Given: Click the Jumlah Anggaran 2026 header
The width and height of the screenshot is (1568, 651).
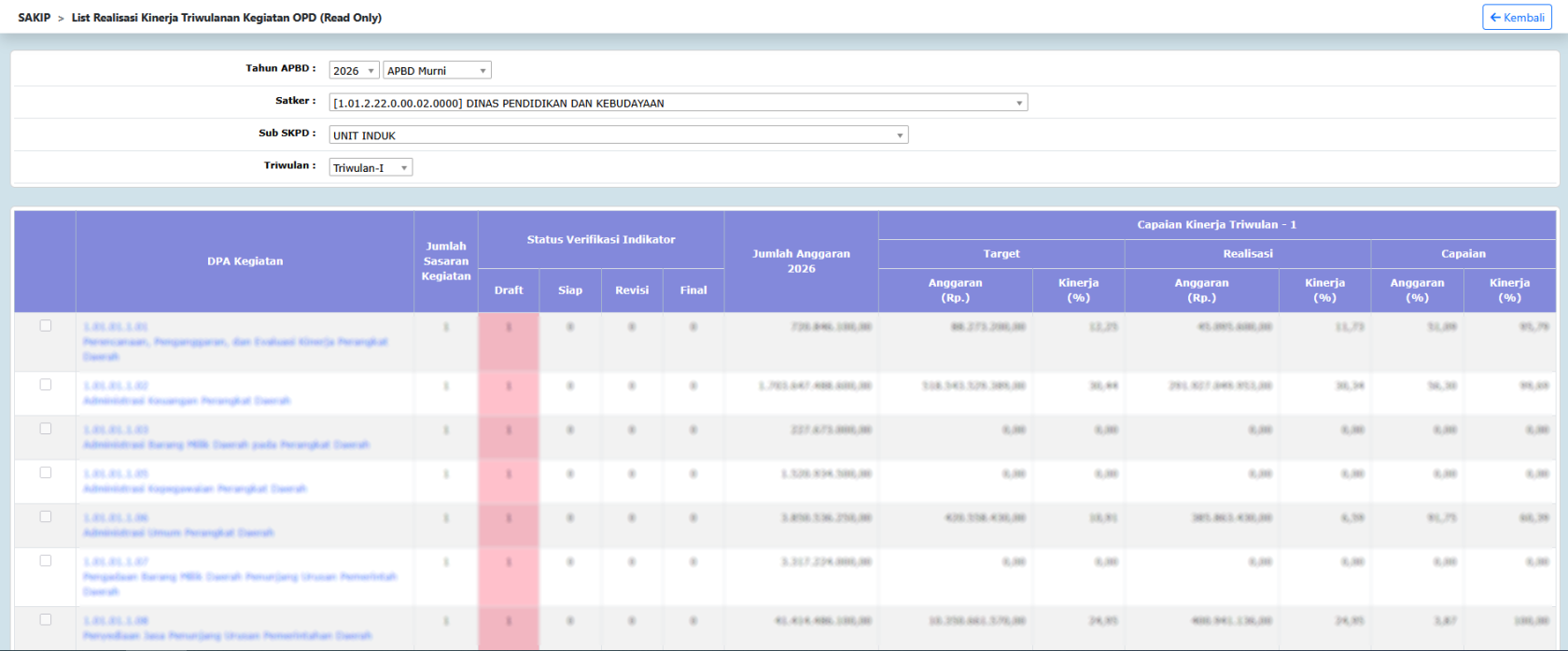Looking at the screenshot, I should click(801, 262).
